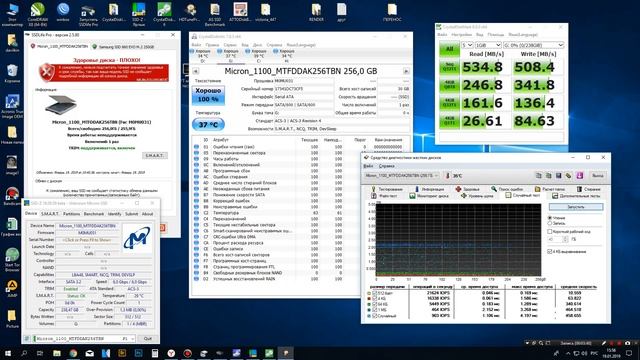Screen dimensions: 640x360
Task: Open the calculator icon on taskbar
Action: pos(155,353)
